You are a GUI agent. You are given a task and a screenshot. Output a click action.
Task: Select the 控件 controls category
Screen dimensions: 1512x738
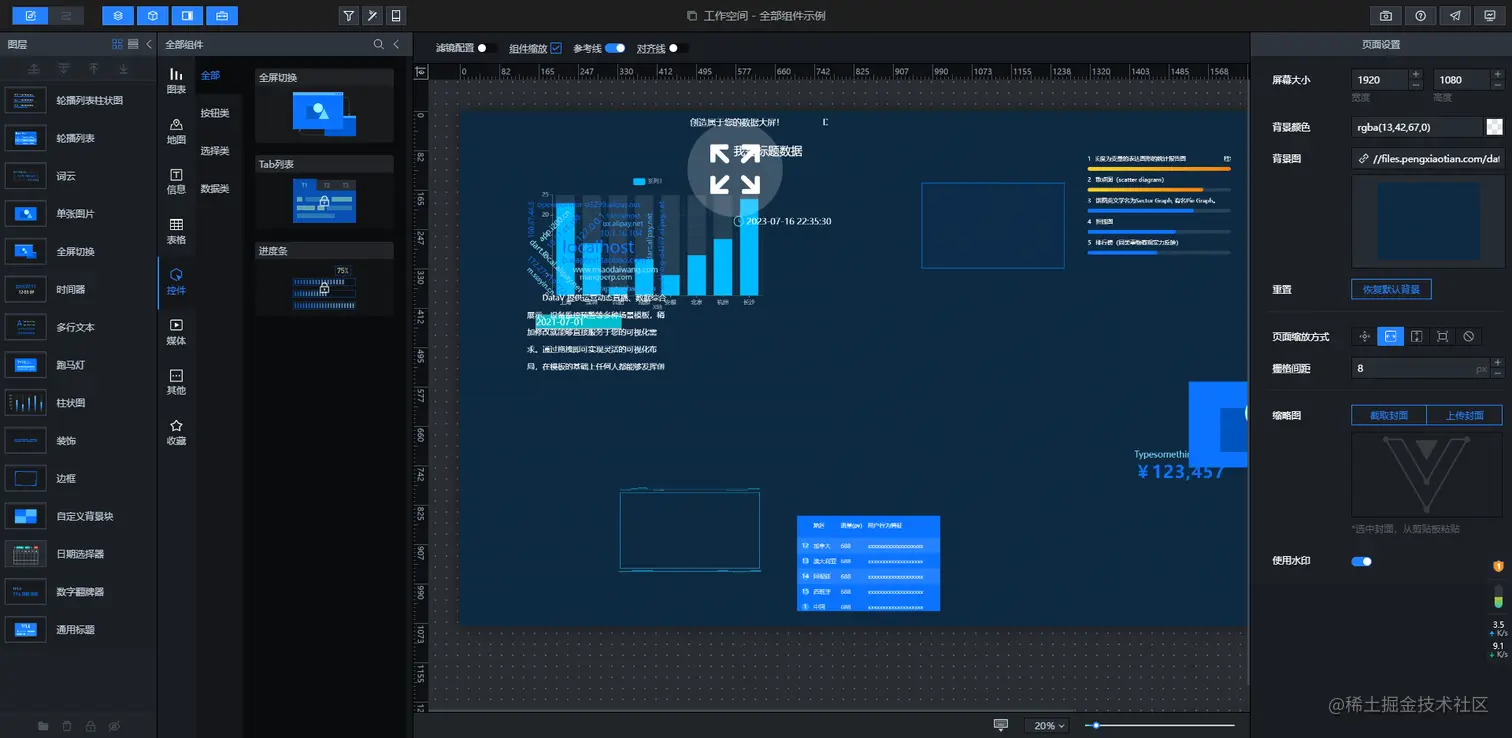(176, 281)
